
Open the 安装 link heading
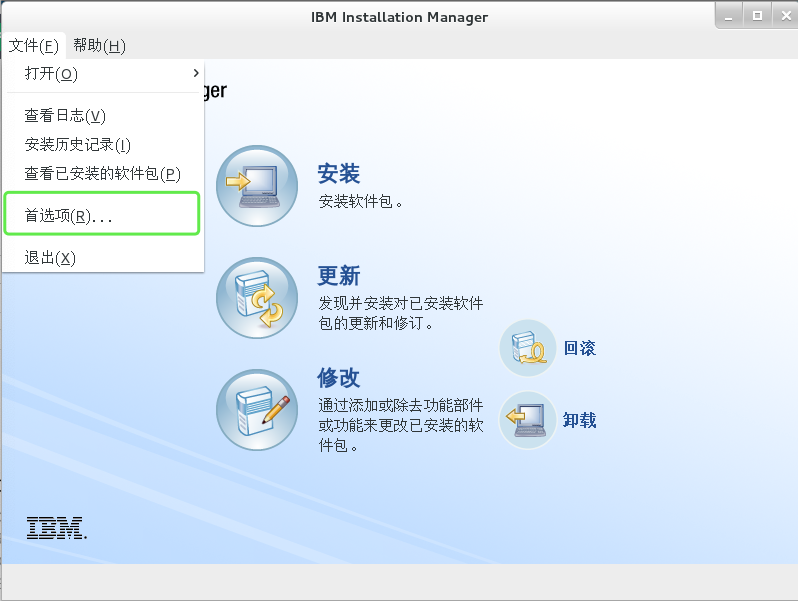(339, 174)
